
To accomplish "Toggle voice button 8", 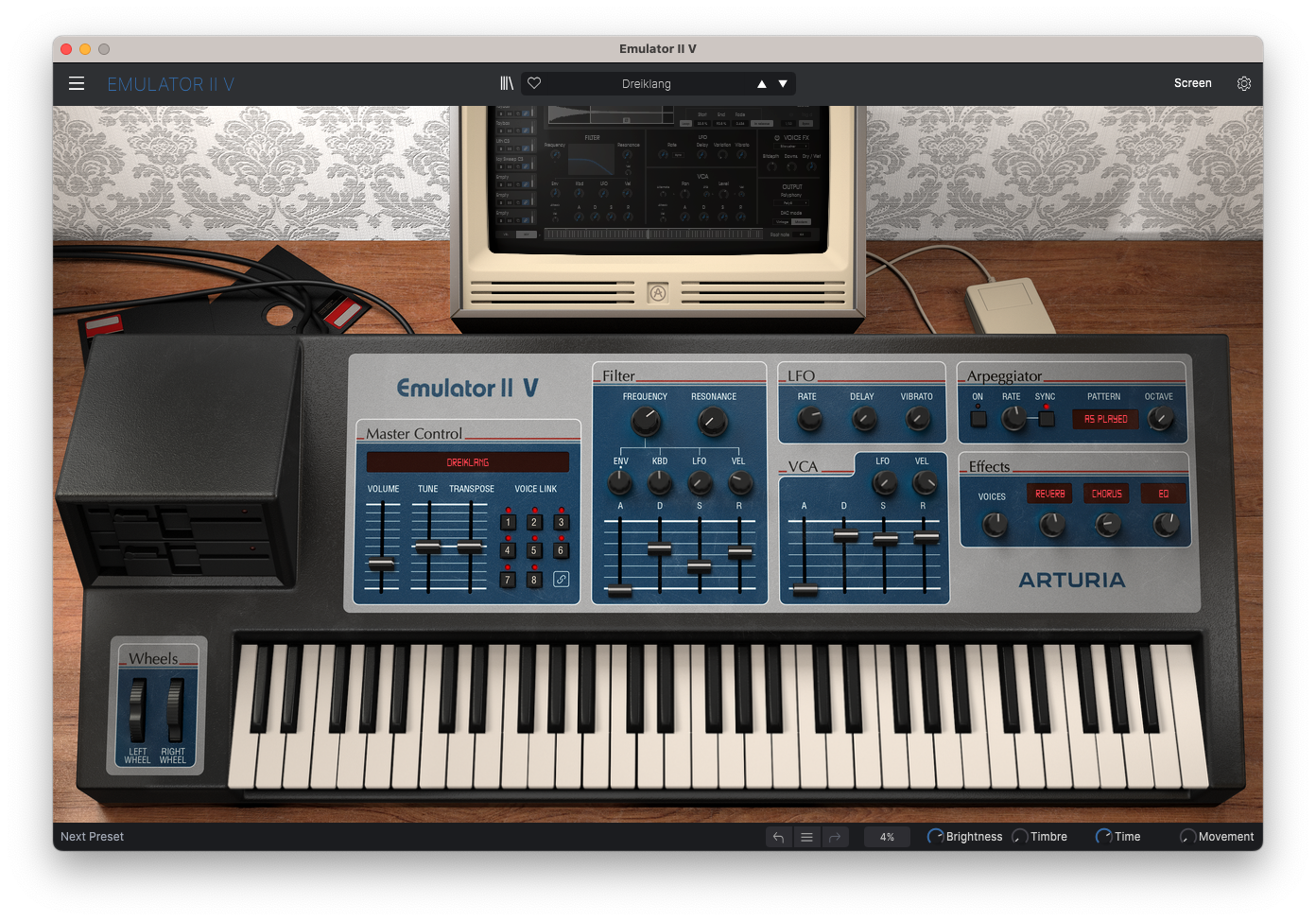I will click(x=534, y=580).
